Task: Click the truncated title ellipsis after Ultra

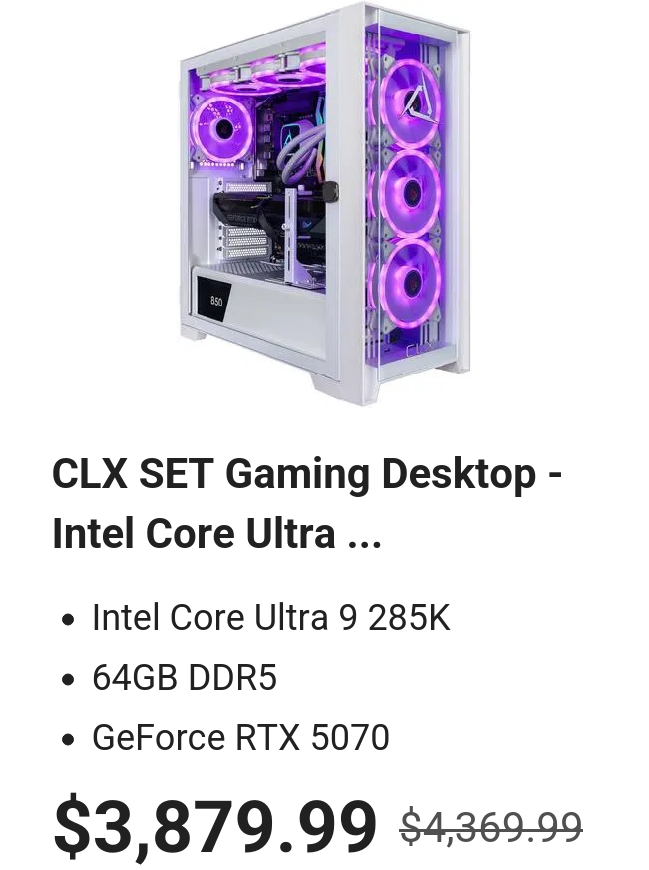Action: click(x=364, y=534)
